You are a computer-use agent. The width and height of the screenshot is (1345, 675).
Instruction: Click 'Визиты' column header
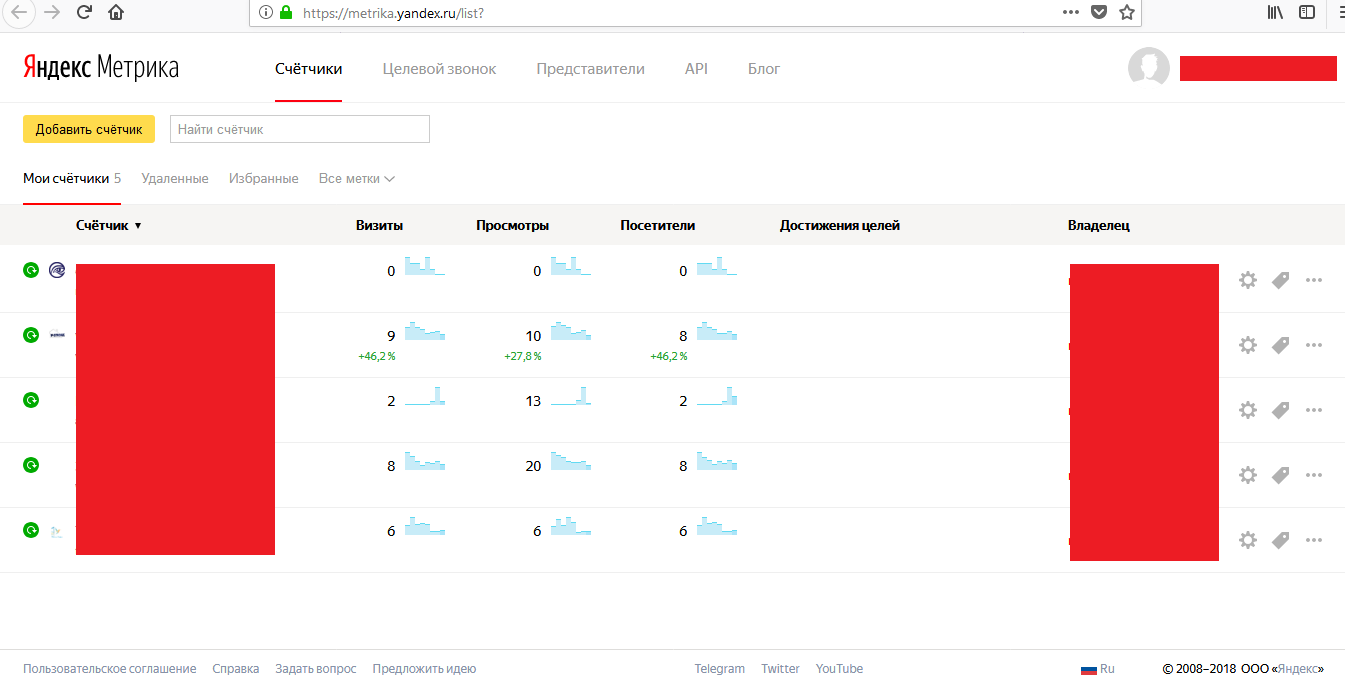[x=380, y=225]
